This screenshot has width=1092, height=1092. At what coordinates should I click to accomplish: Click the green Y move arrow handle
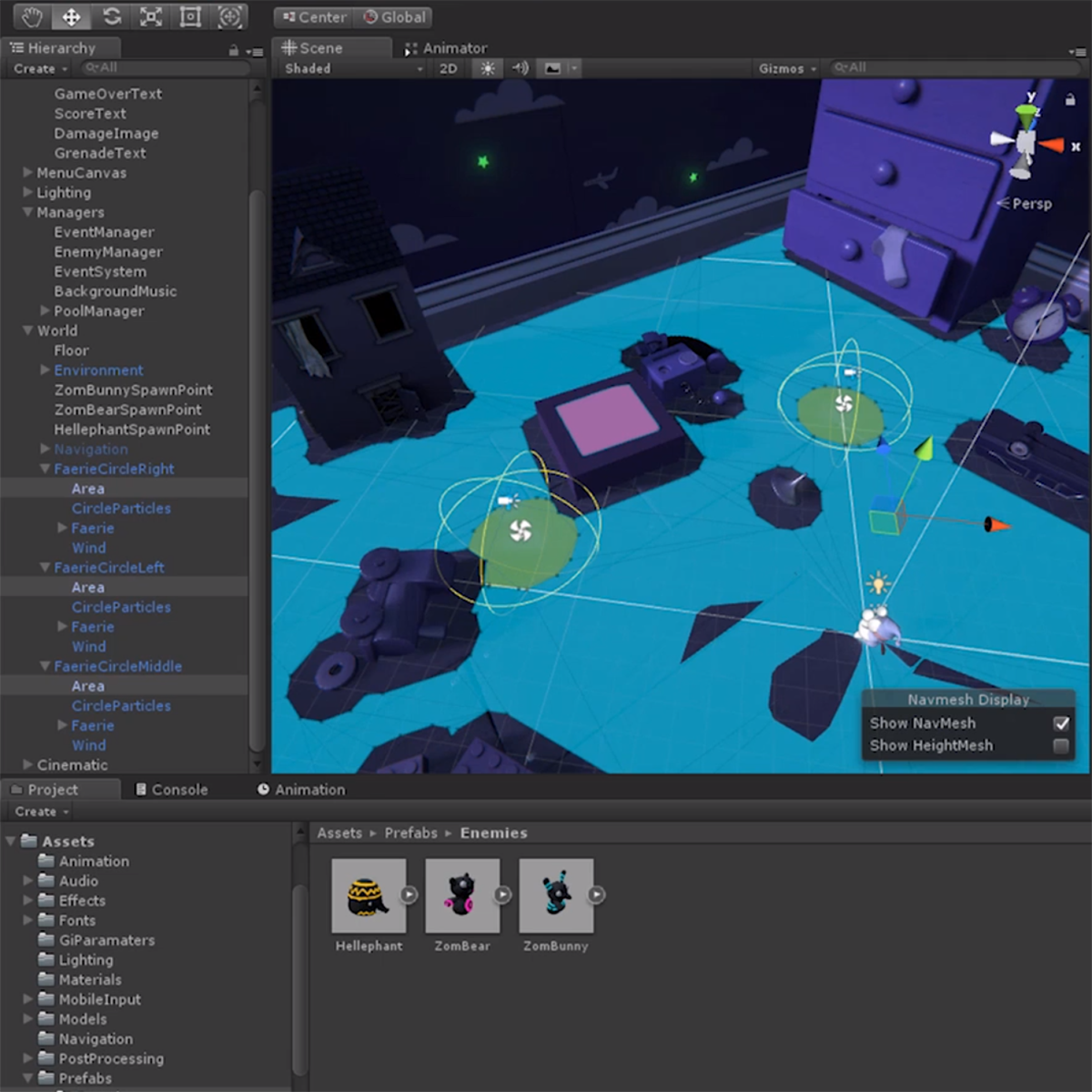[x=925, y=448]
